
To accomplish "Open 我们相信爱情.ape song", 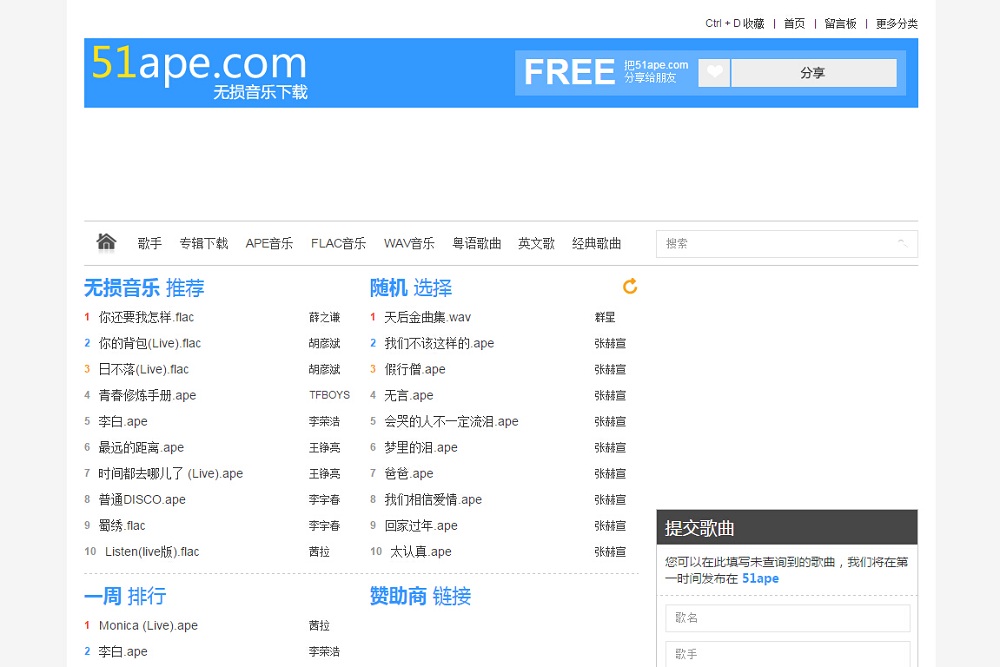I will tap(433, 501).
